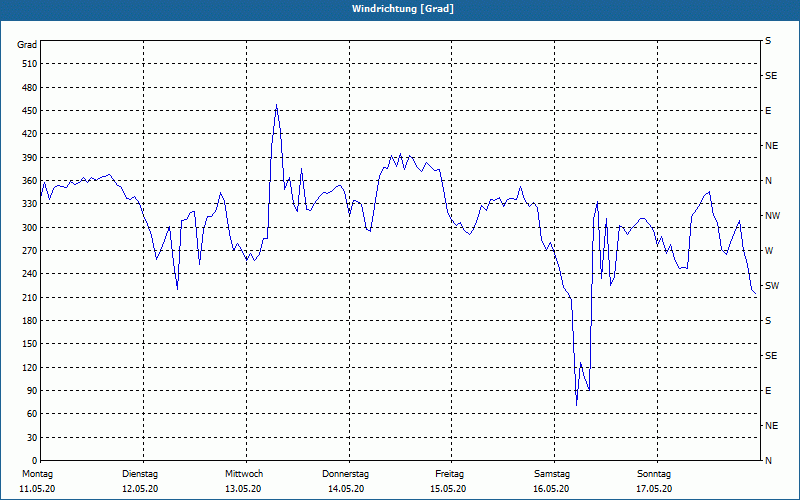Click the "E" compass label at the 450 gridline
The image size is (800, 500).
tap(768, 111)
